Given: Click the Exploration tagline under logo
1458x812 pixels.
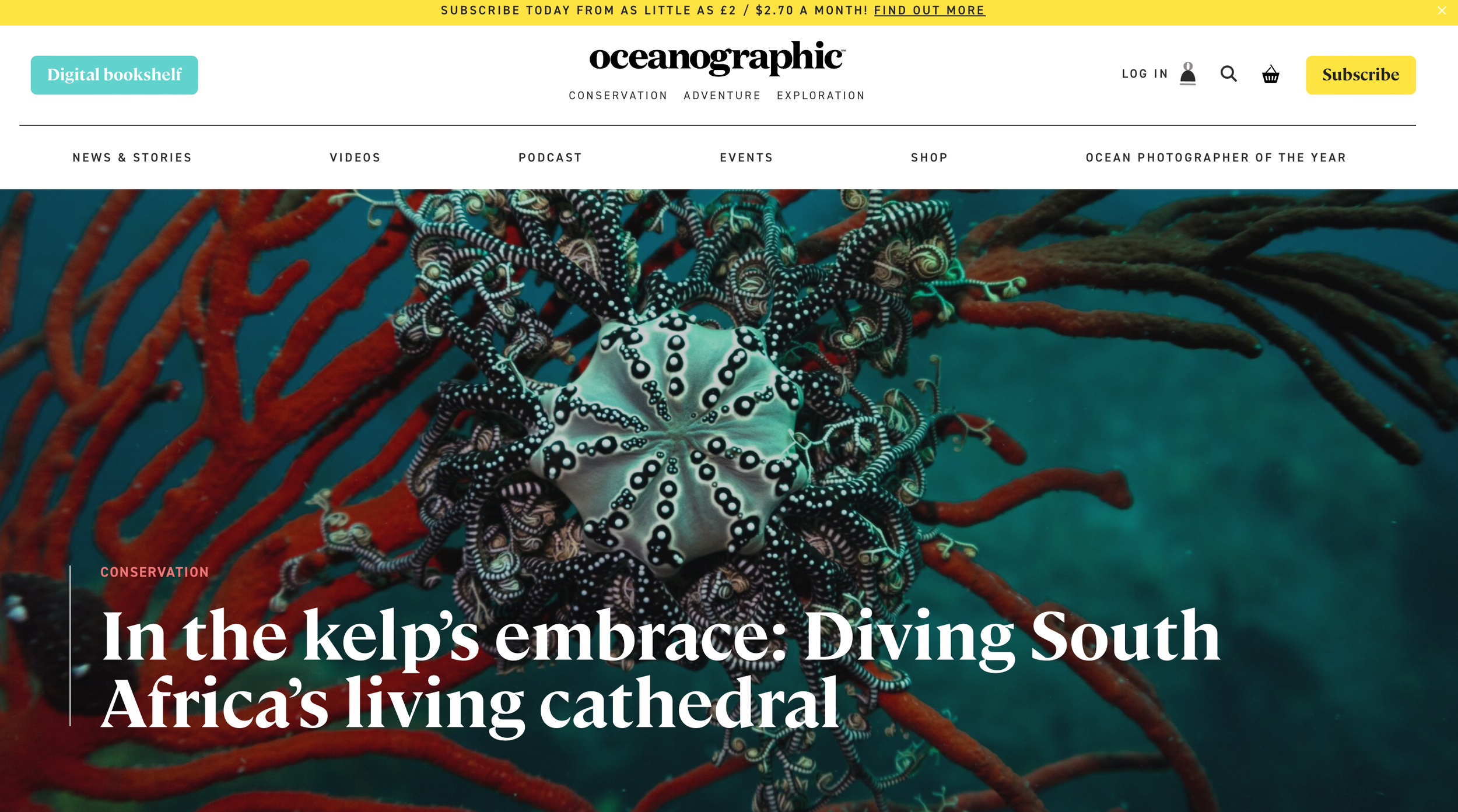Looking at the screenshot, I should 821,96.
